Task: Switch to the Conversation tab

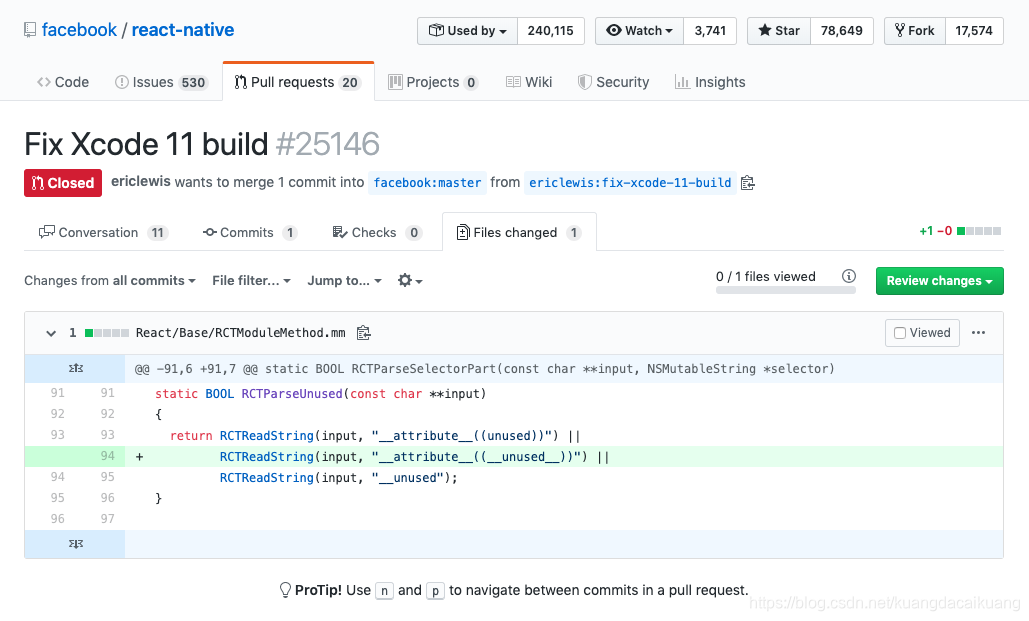Action: pyautogui.click(x=103, y=232)
